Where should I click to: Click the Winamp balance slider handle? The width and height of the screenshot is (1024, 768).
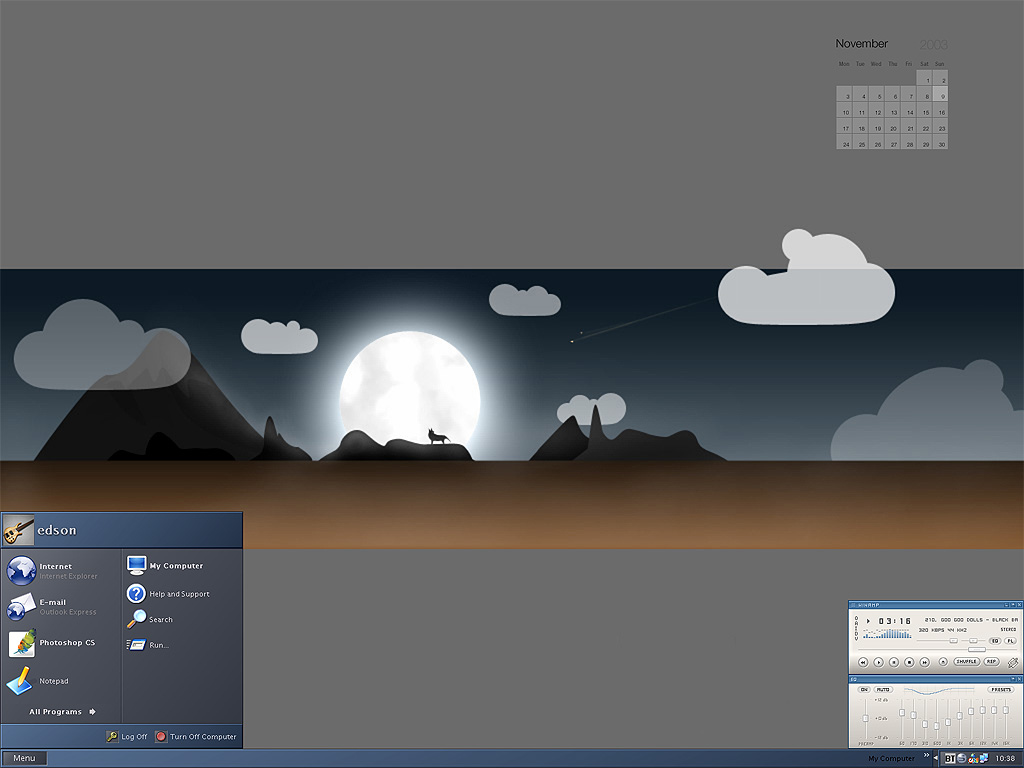pos(974,641)
